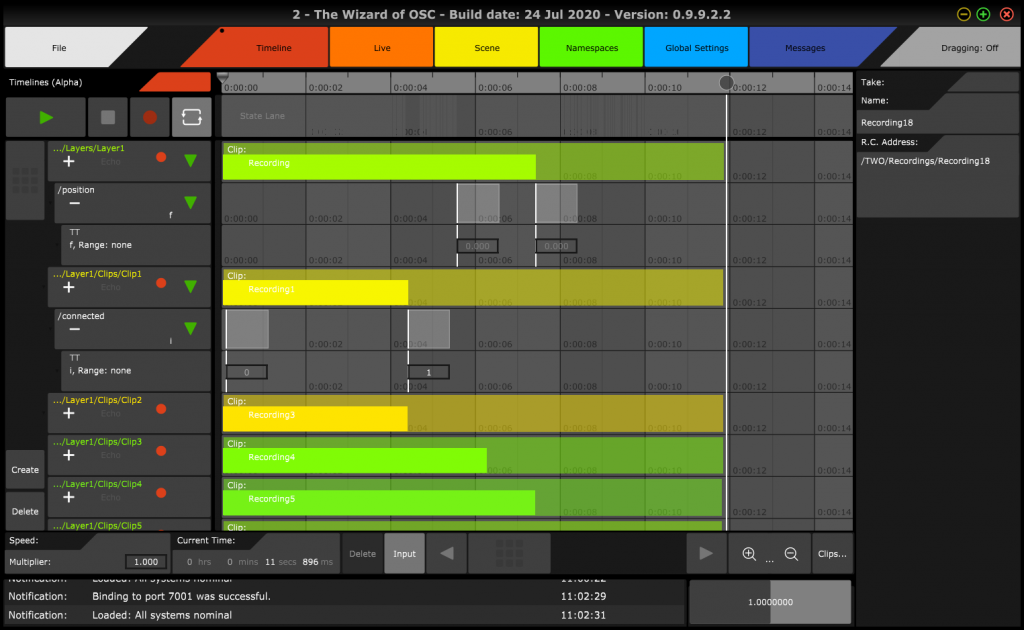
Task: Click the 1.0000000 slider at bottom right
Action: point(771,602)
